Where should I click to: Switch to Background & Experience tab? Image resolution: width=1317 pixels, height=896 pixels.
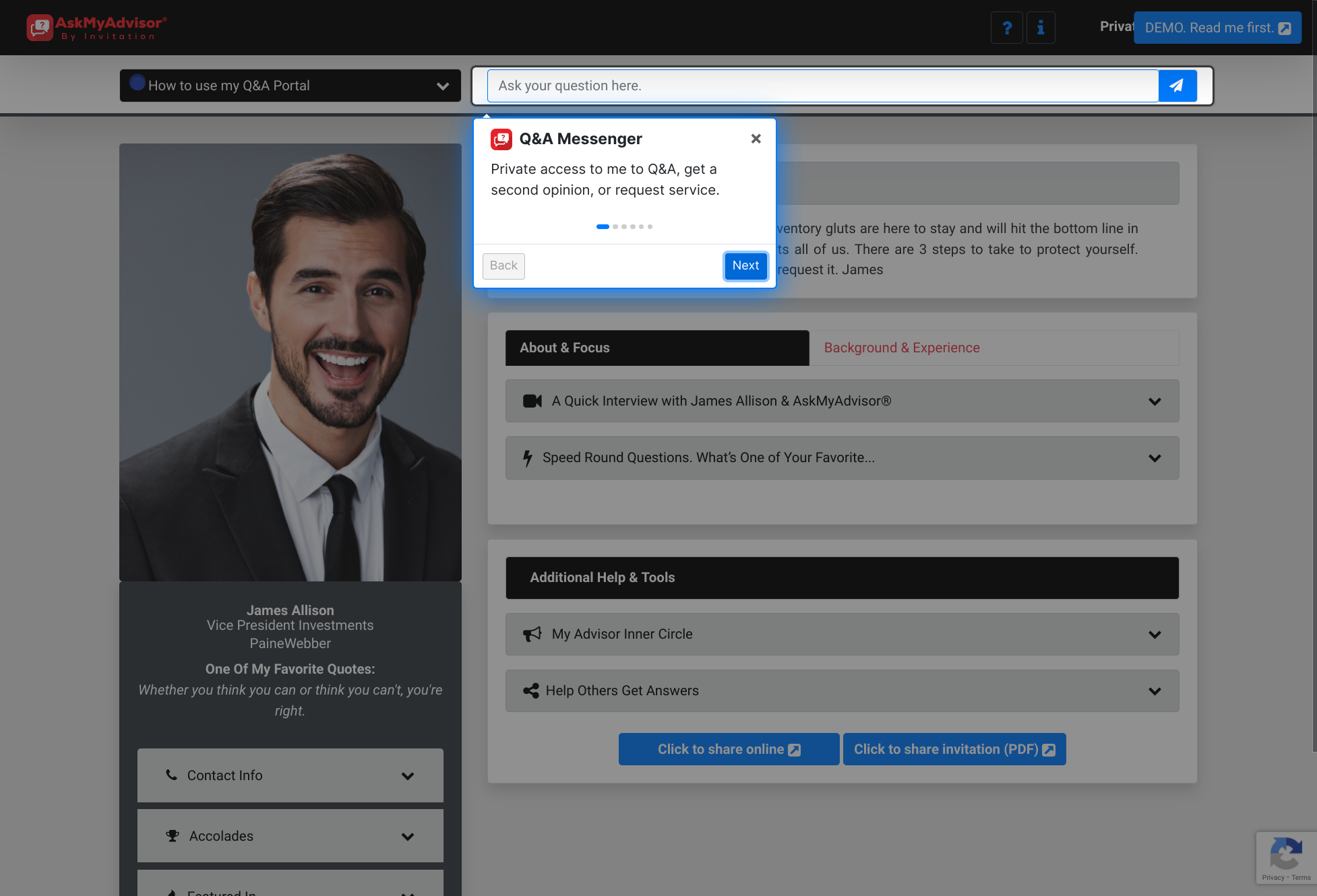click(x=994, y=348)
